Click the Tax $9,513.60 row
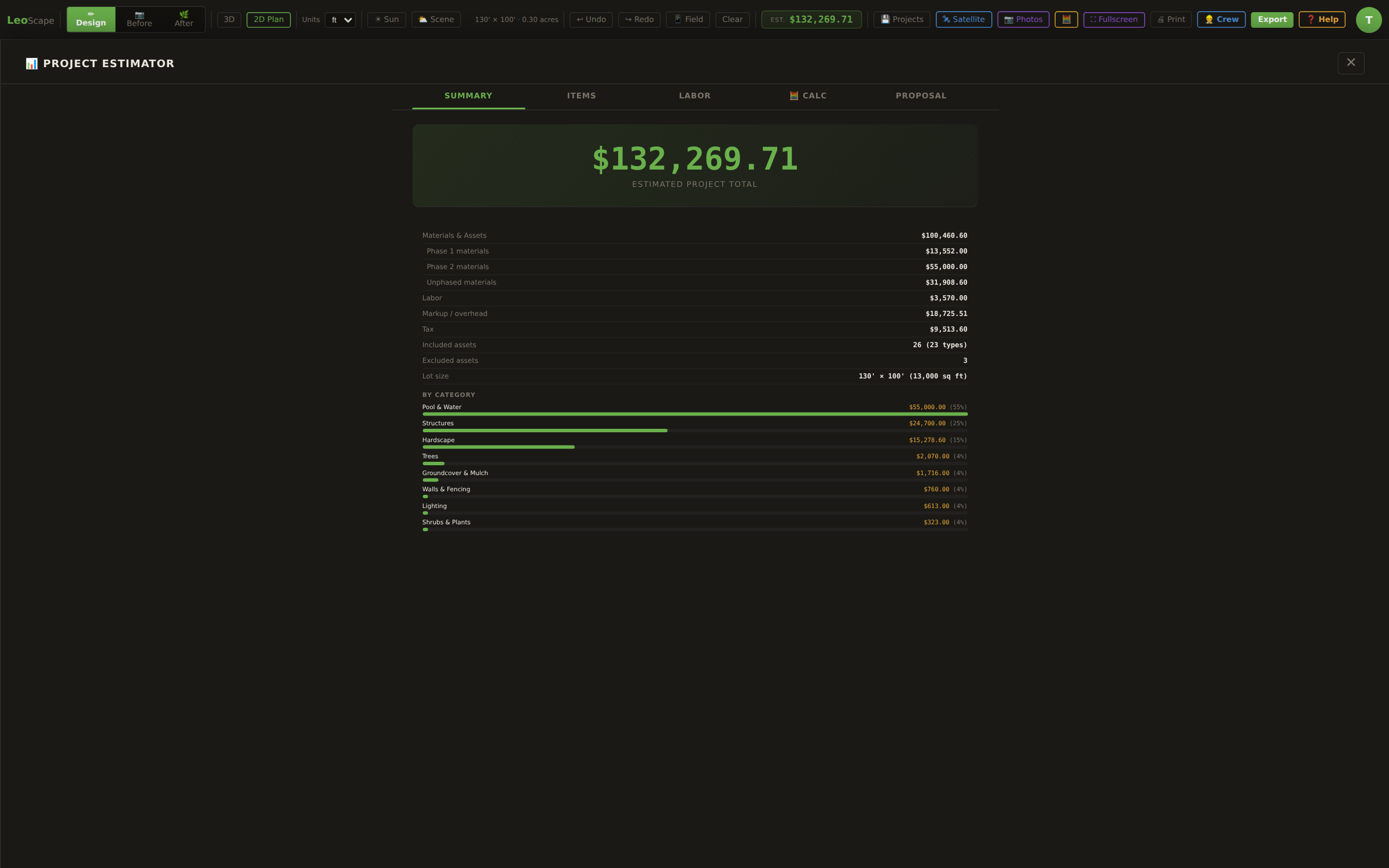1389x868 pixels. [694, 329]
